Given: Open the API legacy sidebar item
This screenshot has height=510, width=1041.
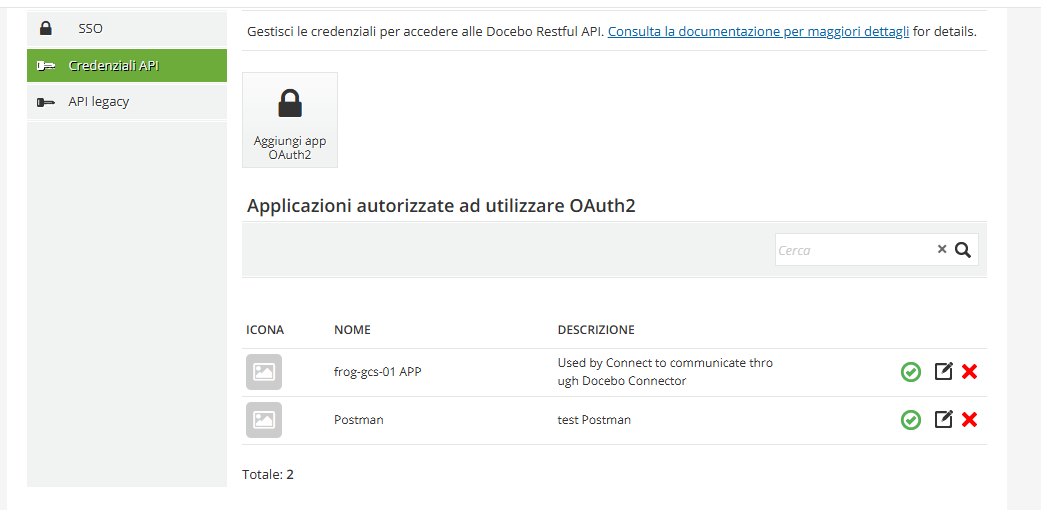Looking at the screenshot, I should 127,102.
